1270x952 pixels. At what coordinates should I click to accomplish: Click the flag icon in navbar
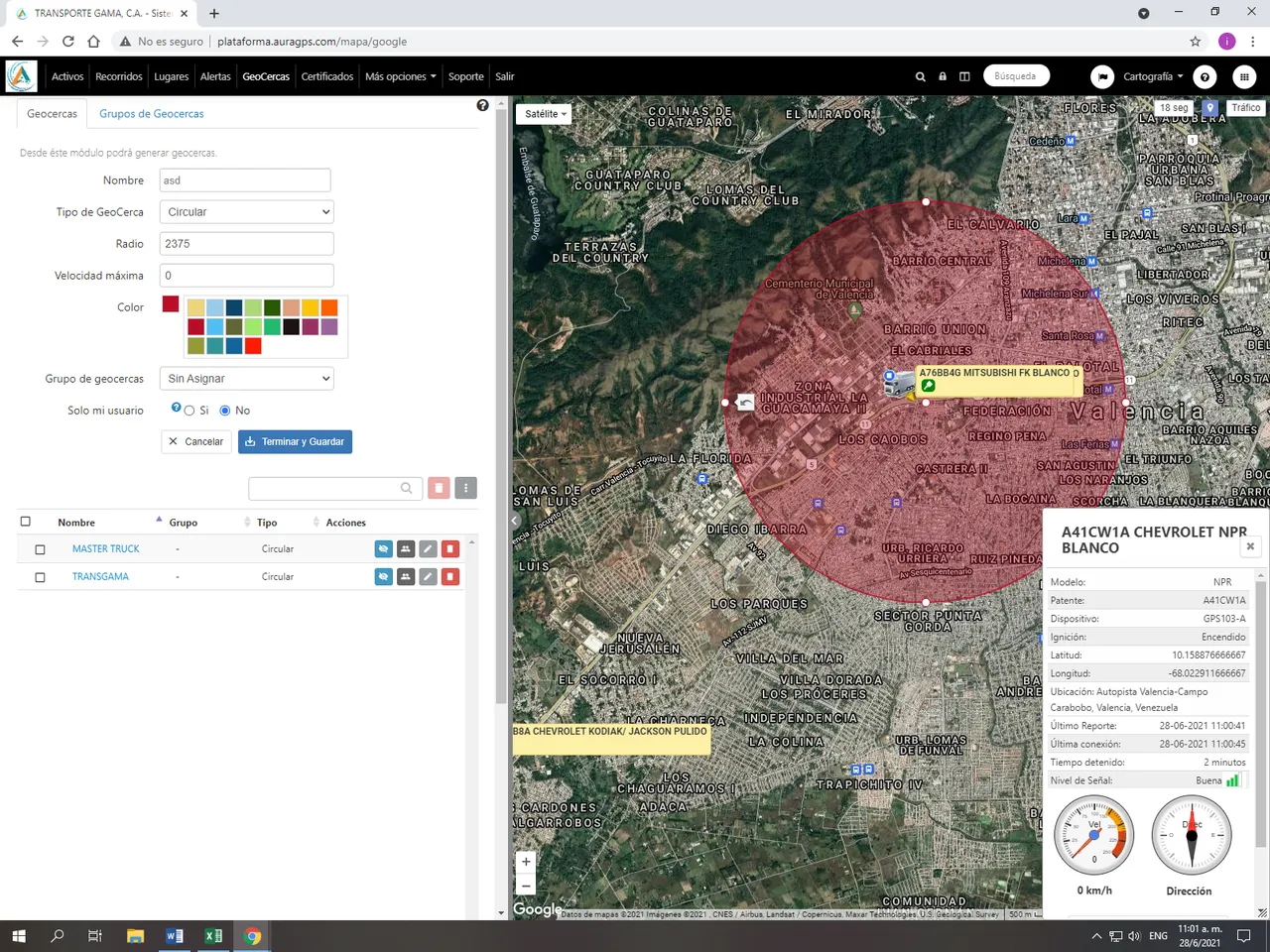pyautogui.click(x=1102, y=76)
